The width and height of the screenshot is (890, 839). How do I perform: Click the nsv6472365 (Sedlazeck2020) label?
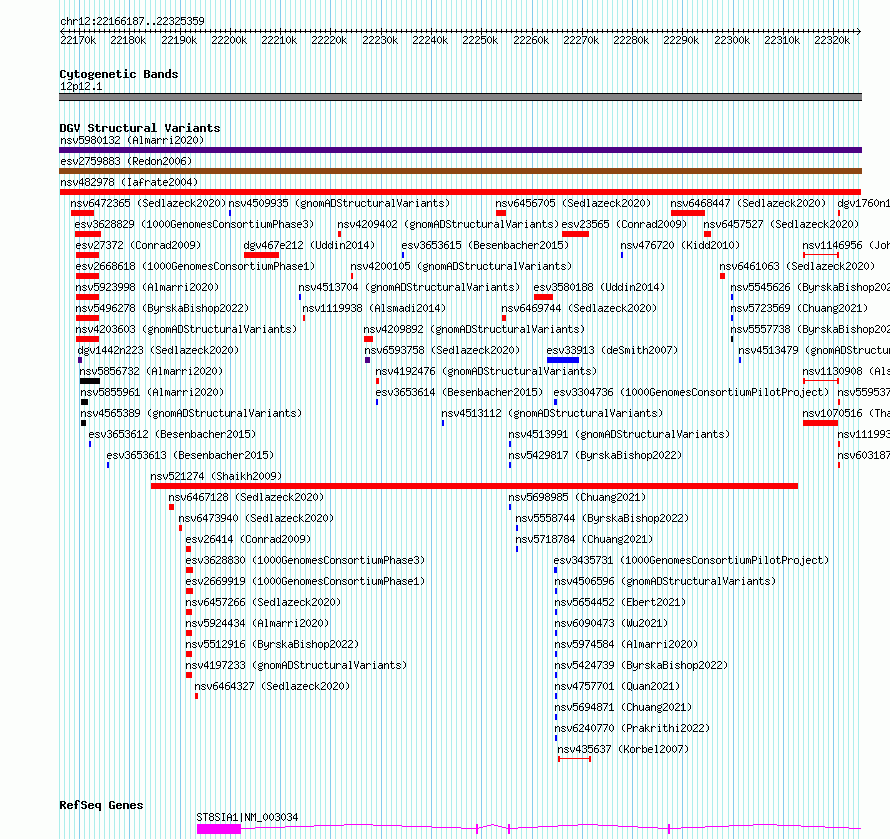(148, 203)
